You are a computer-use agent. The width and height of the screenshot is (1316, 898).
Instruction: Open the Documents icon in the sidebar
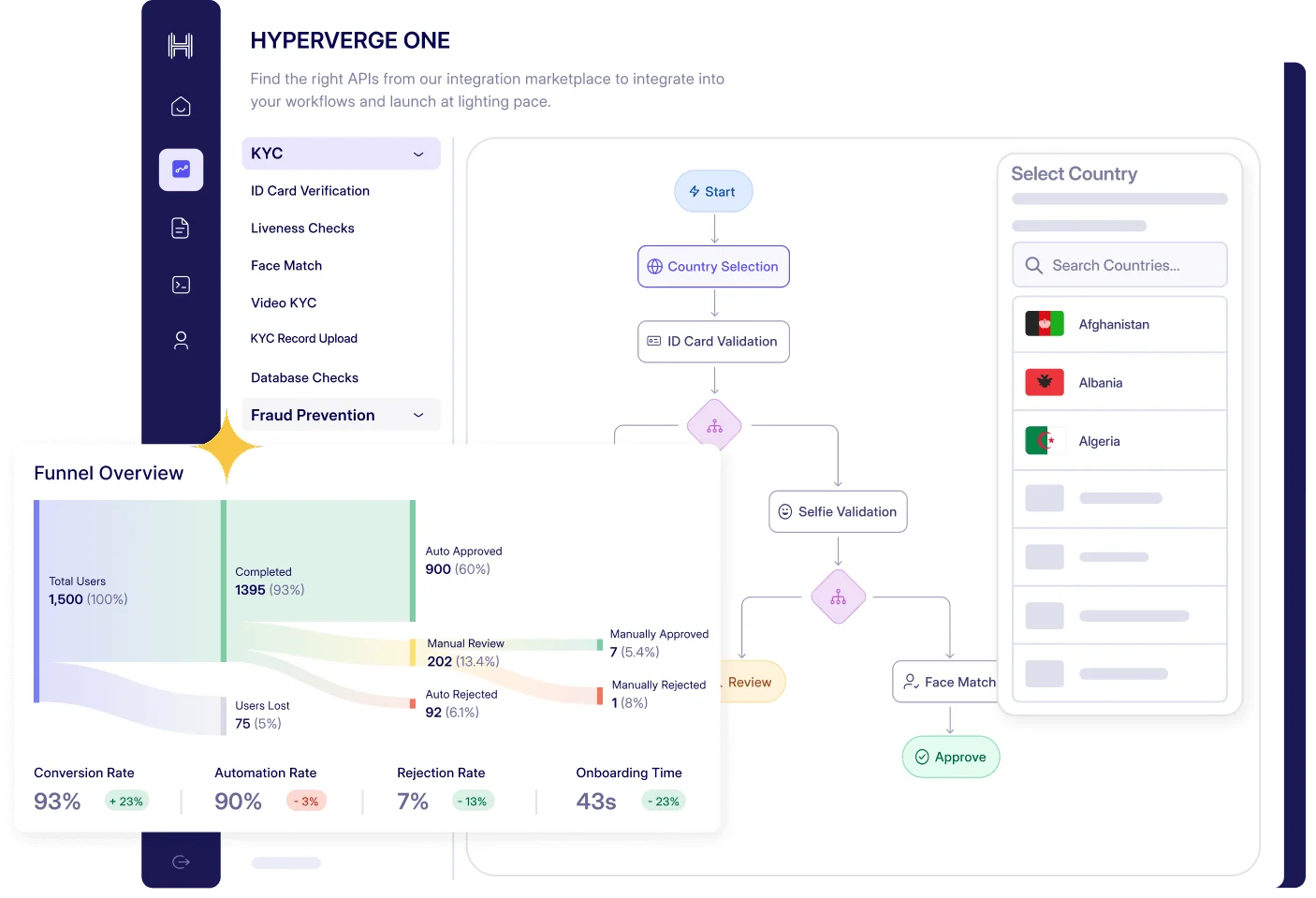(180, 228)
